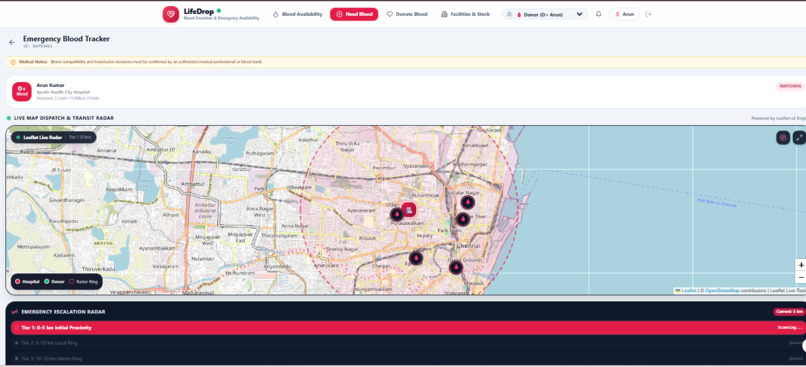Image resolution: width=806 pixels, height=367 pixels.
Task: Open the OpenStreetMap attribution link
Action: [x=722, y=290]
